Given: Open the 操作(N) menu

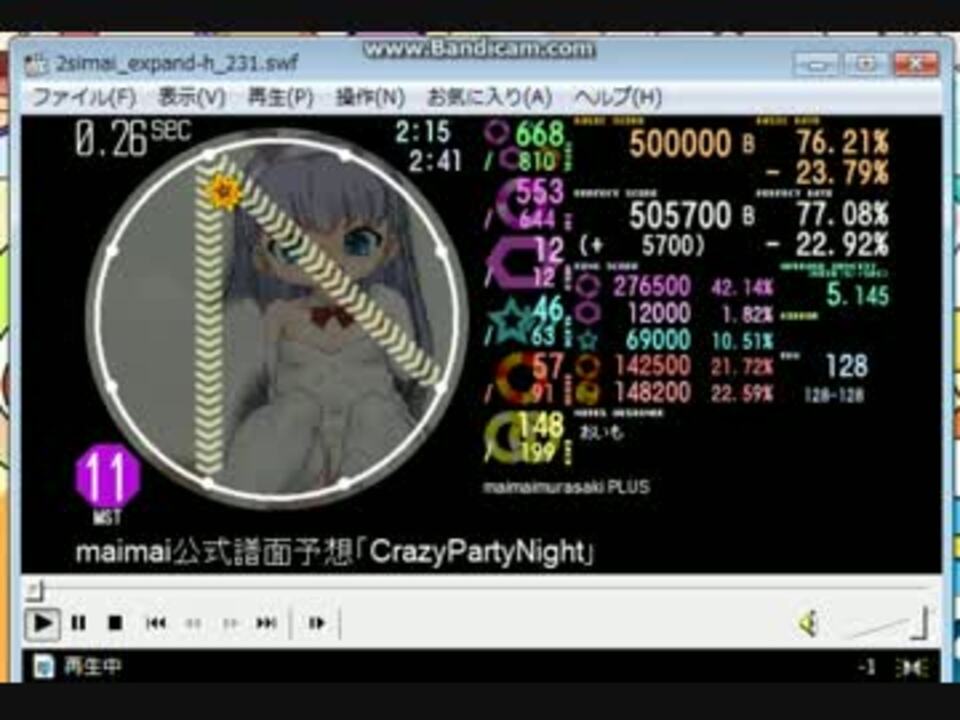Looking at the screenshot, I should [x=370, y=97].
